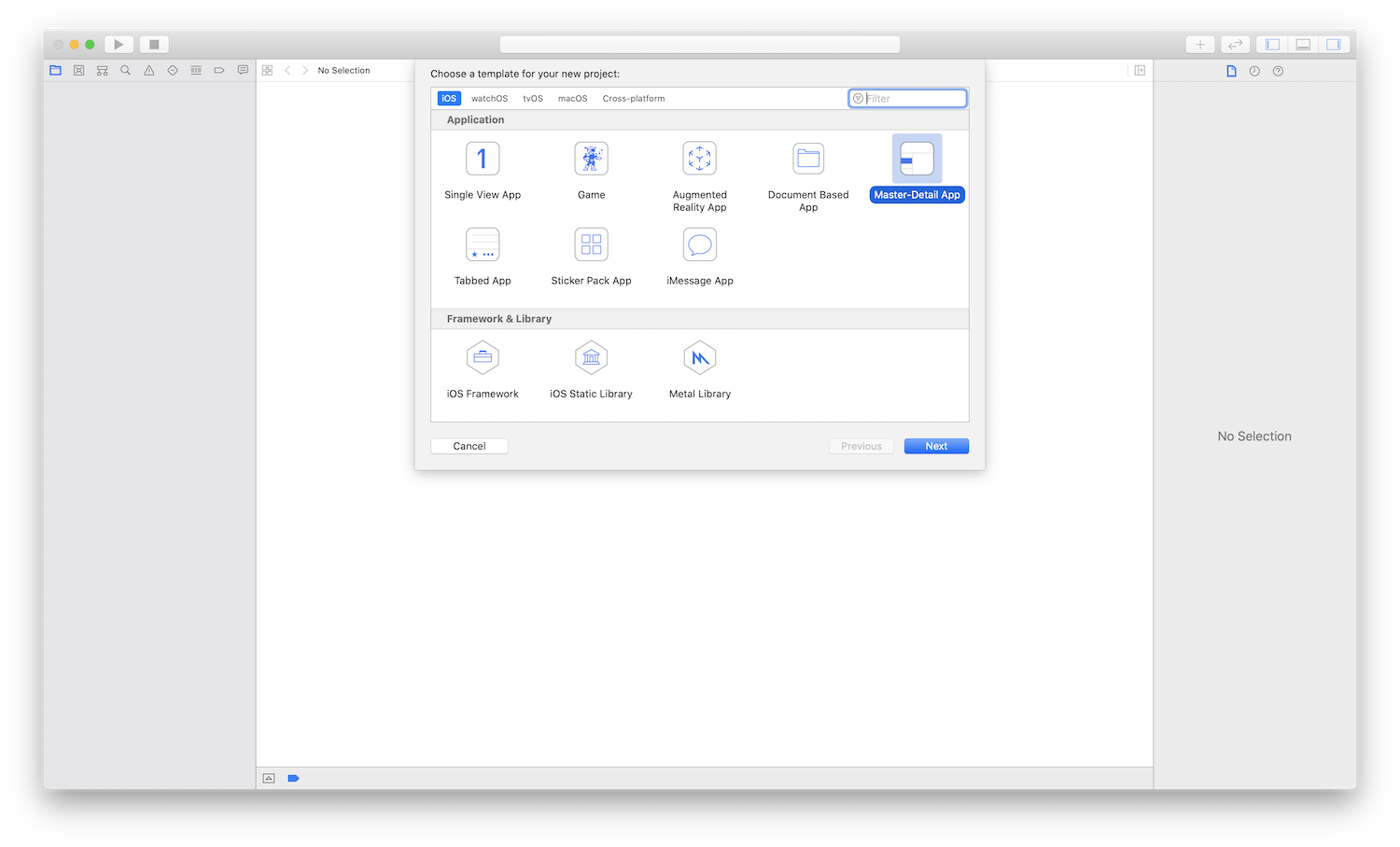The image size is (1400, 847).
Task: Toggle the debug area visibility
Action: pos(1303,44)
